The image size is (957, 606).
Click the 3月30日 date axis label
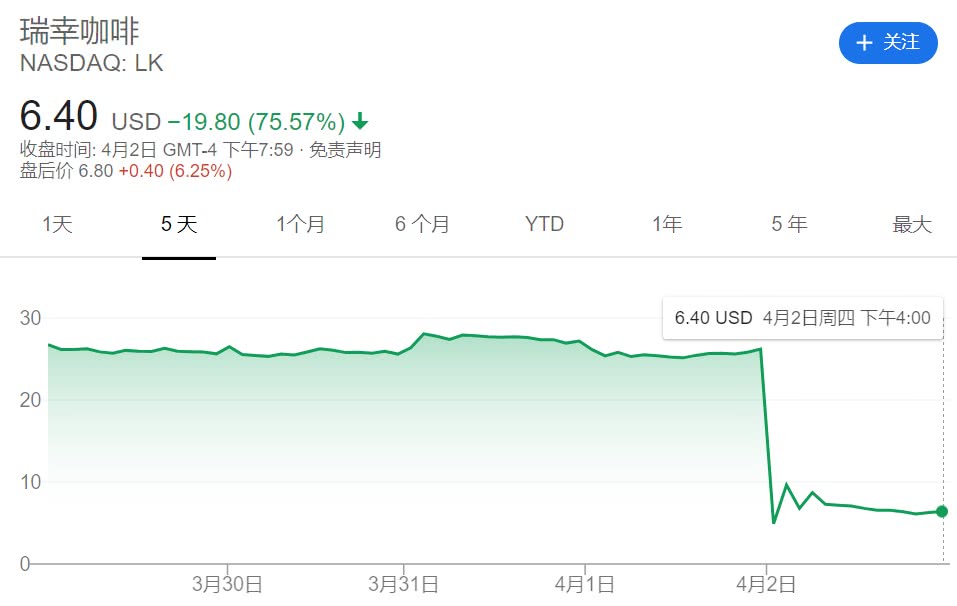coord(229,584)
